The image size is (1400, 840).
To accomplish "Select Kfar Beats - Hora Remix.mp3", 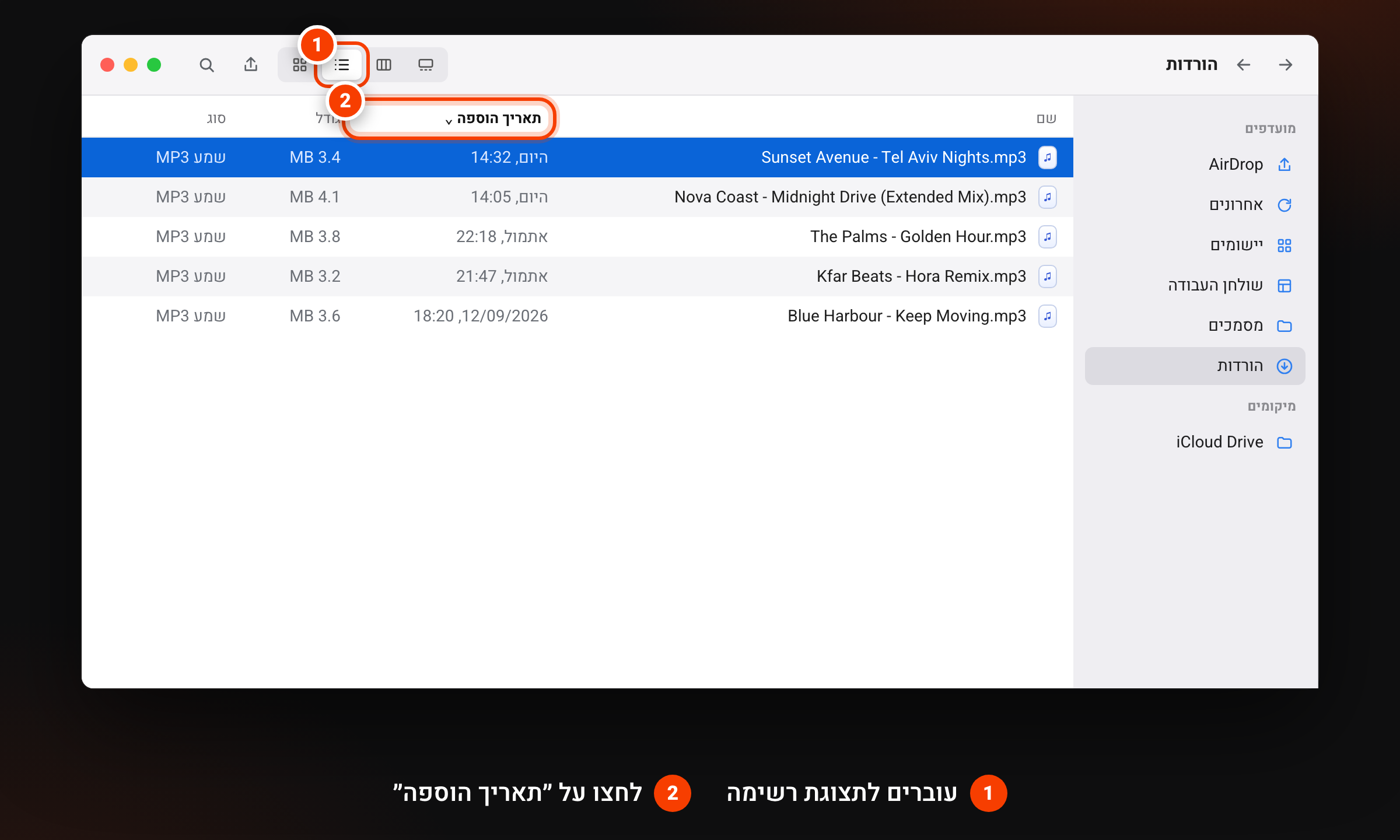I will (x=577, y=276).
